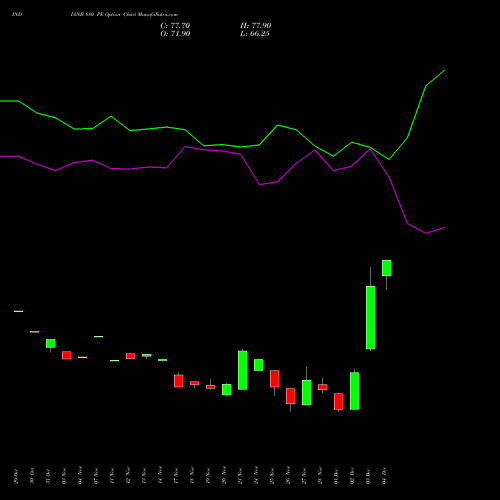Click the red candle for 17 Nov

tap(178, 381)
